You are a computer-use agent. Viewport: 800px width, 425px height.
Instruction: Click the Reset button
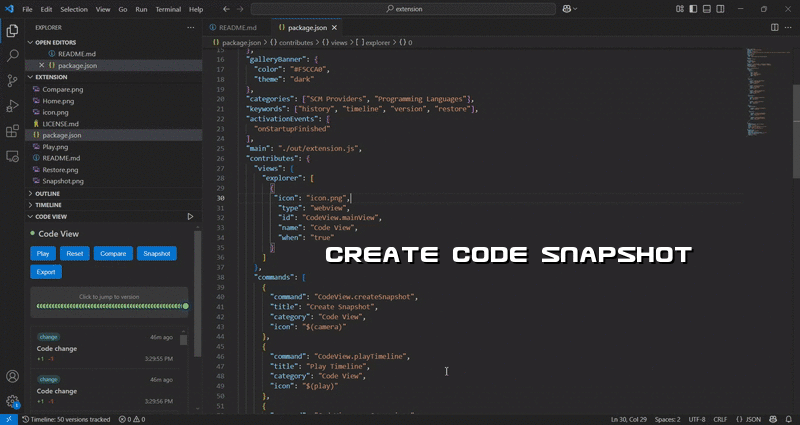(74, 254)
